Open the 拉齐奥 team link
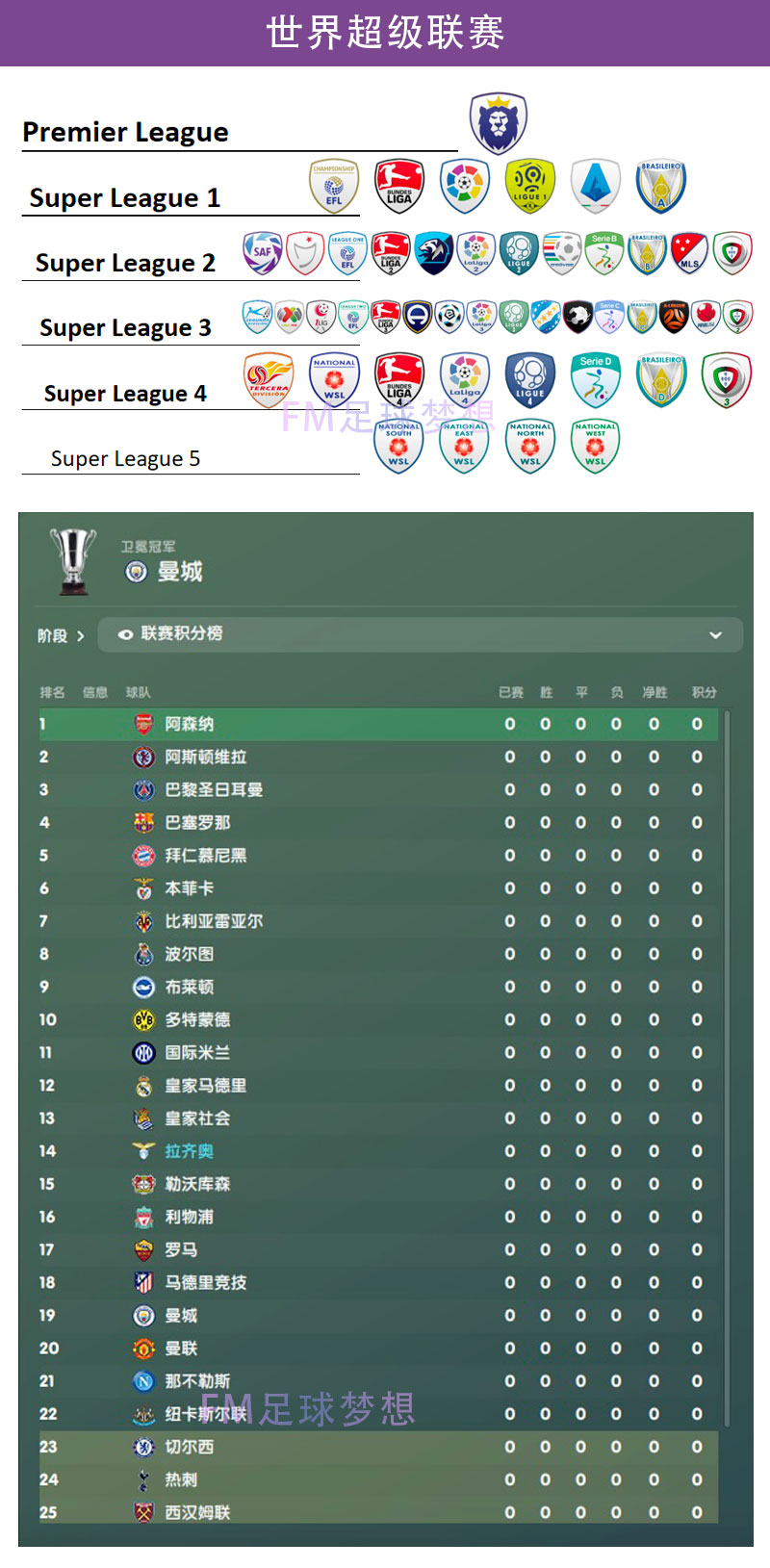770x1568 pixels. (x=189, y=1151)
